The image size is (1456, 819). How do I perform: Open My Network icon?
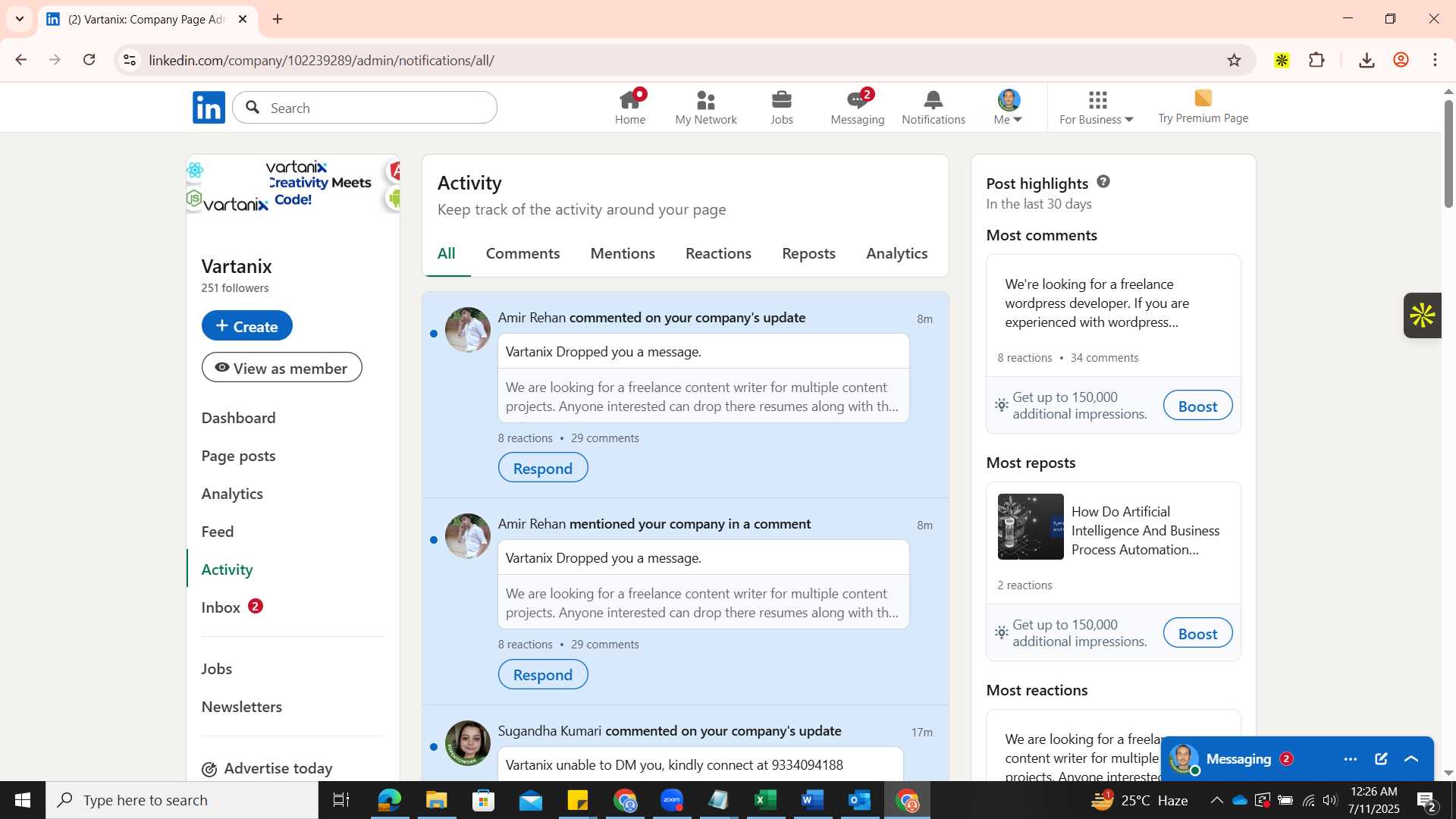click(705, 107)
